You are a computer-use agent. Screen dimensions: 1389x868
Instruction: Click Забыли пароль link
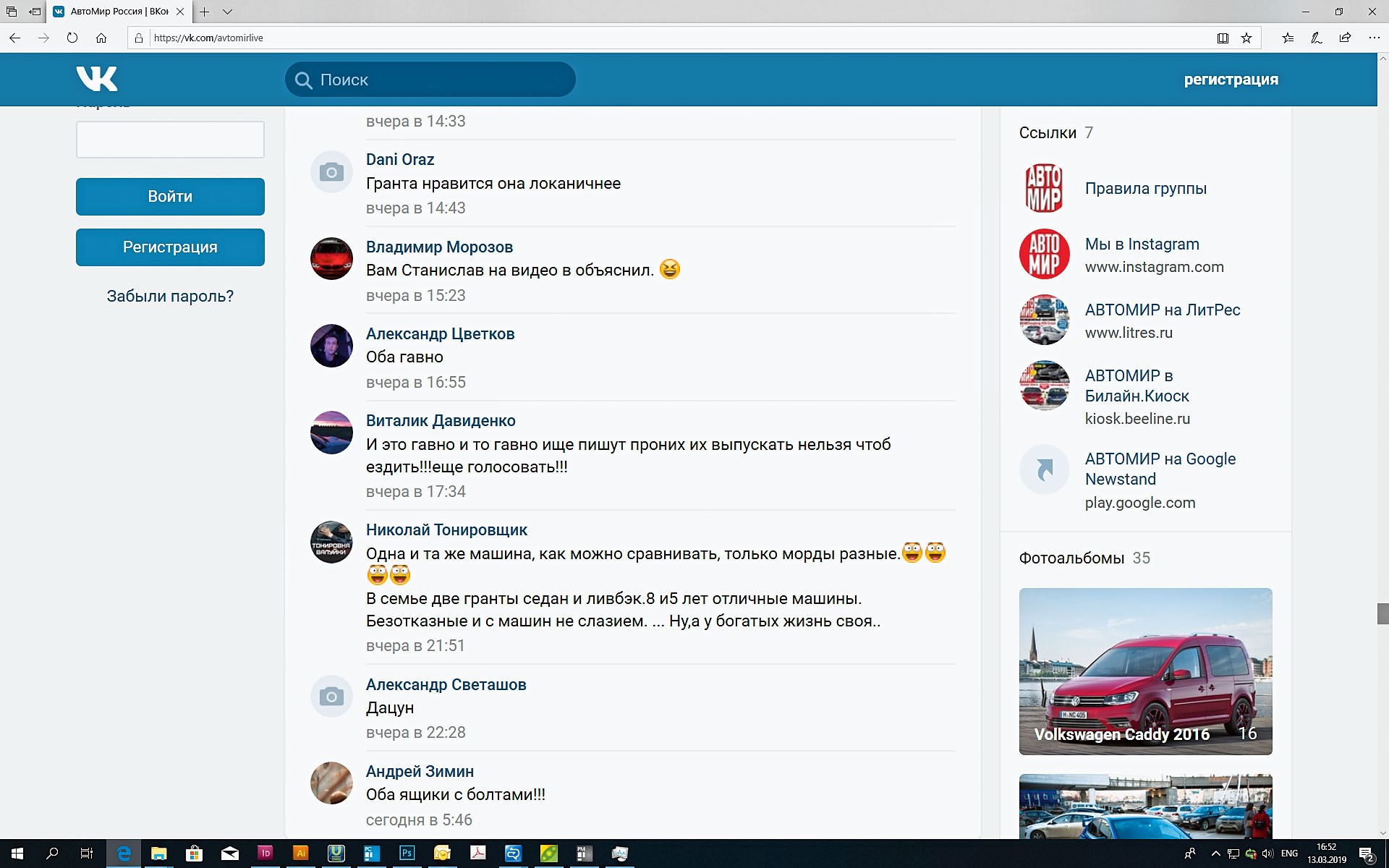(x=170, y=296)
